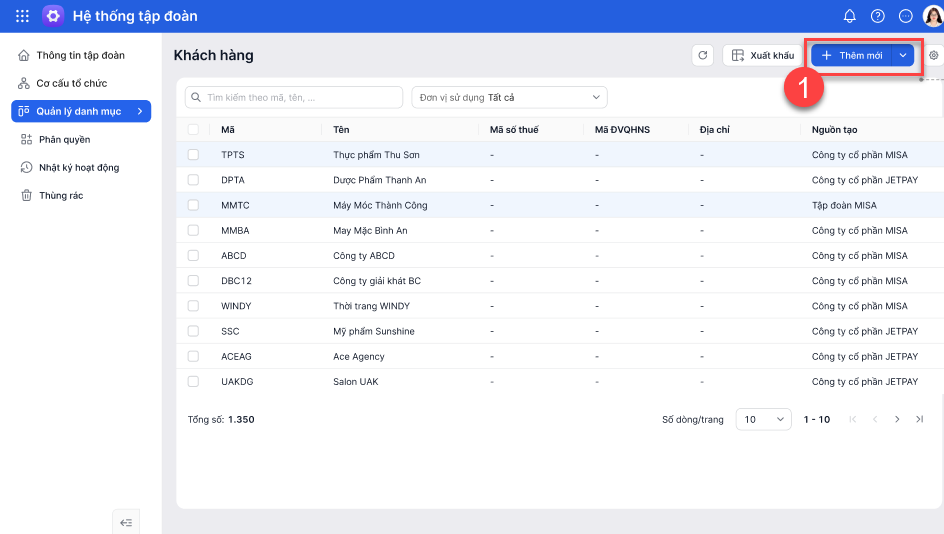Open the app launcher grid icon
Viewport: 944px width, 534px height.
[22, 16]
